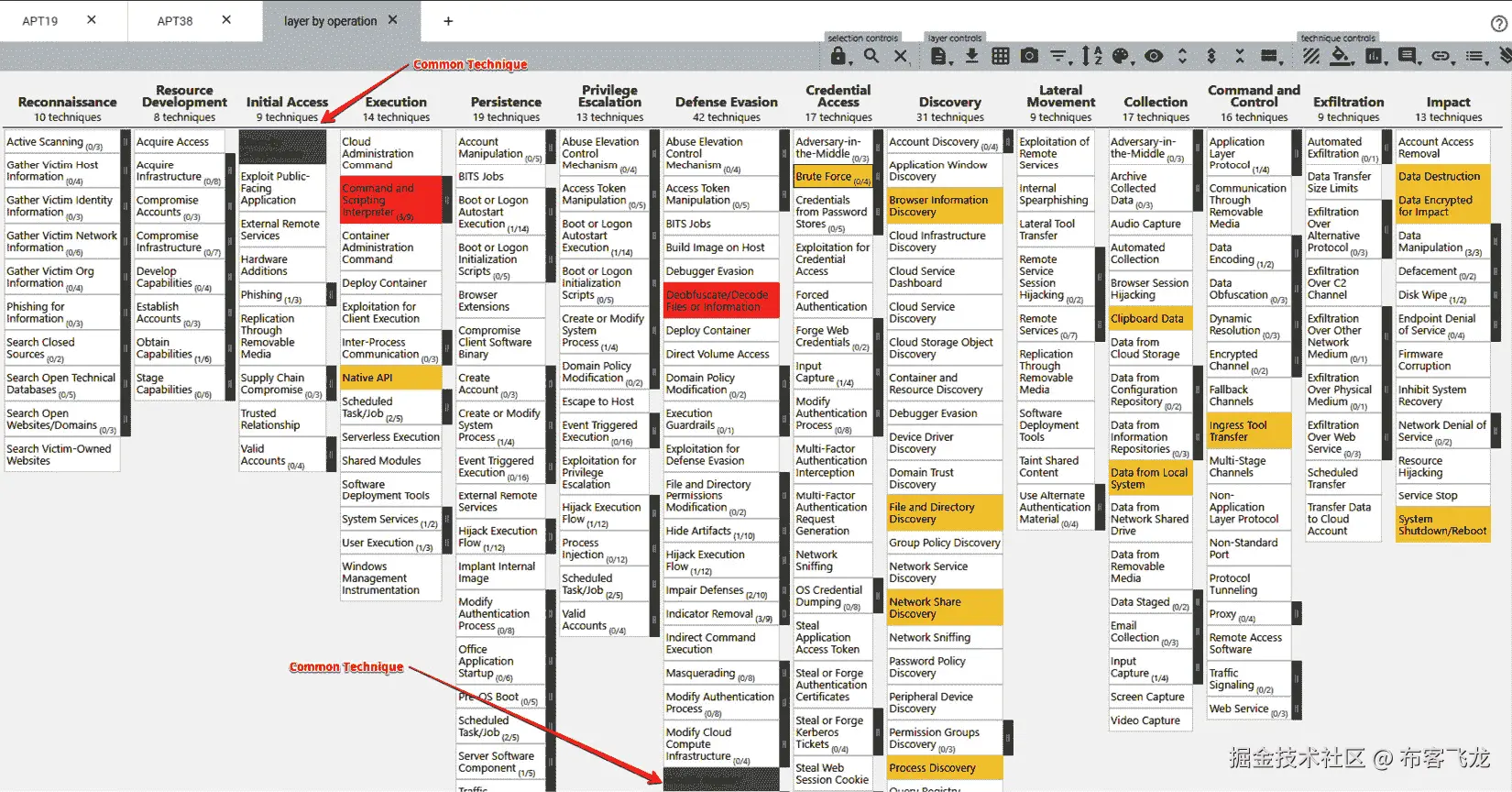Open the search and multiselect magnifier icon
This screenshot has height=792, width=1512.
point(871,57)
